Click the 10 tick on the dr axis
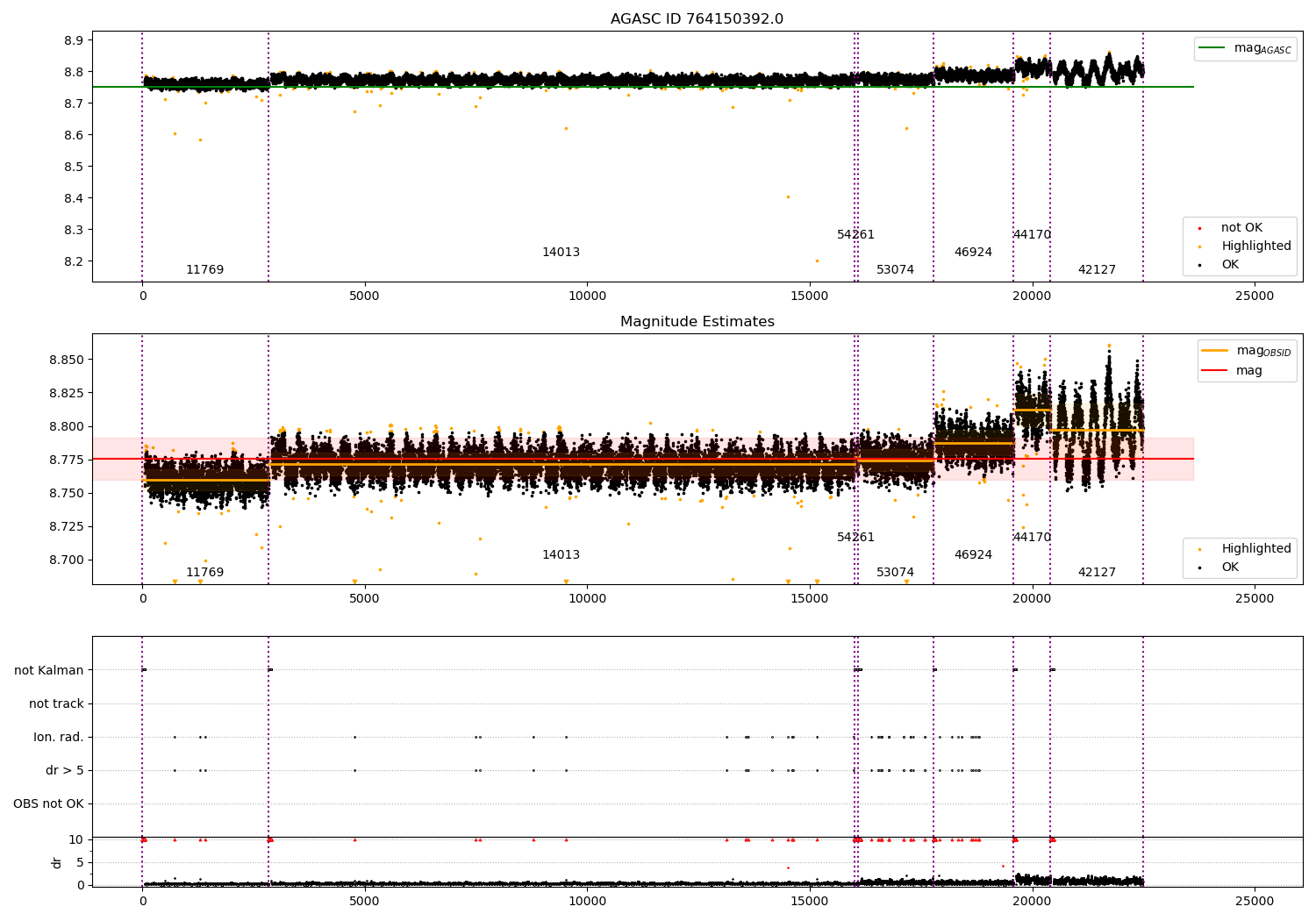 (75, 839)
